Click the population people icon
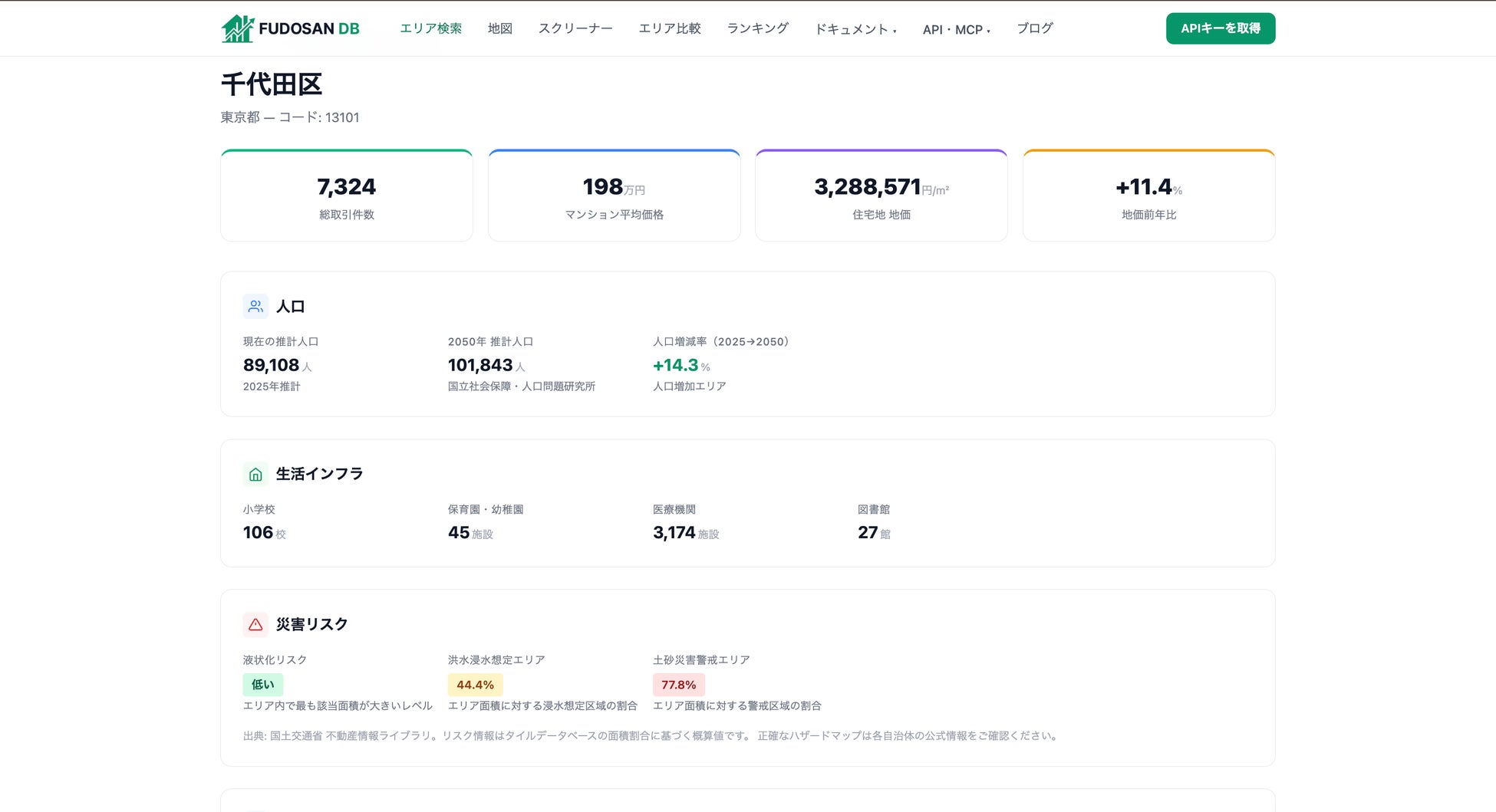The image size is (1496, 812). pyautogui.click(x=255, y=306)
